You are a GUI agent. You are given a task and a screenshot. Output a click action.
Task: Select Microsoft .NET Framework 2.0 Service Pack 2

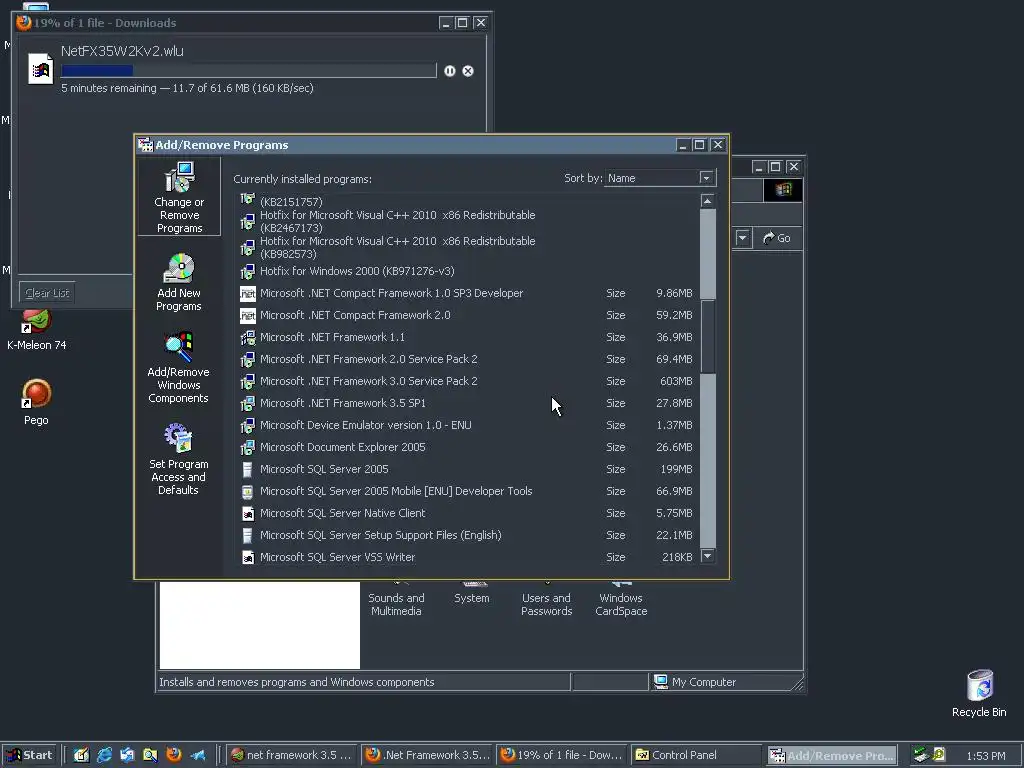click(x=467, y=359)
